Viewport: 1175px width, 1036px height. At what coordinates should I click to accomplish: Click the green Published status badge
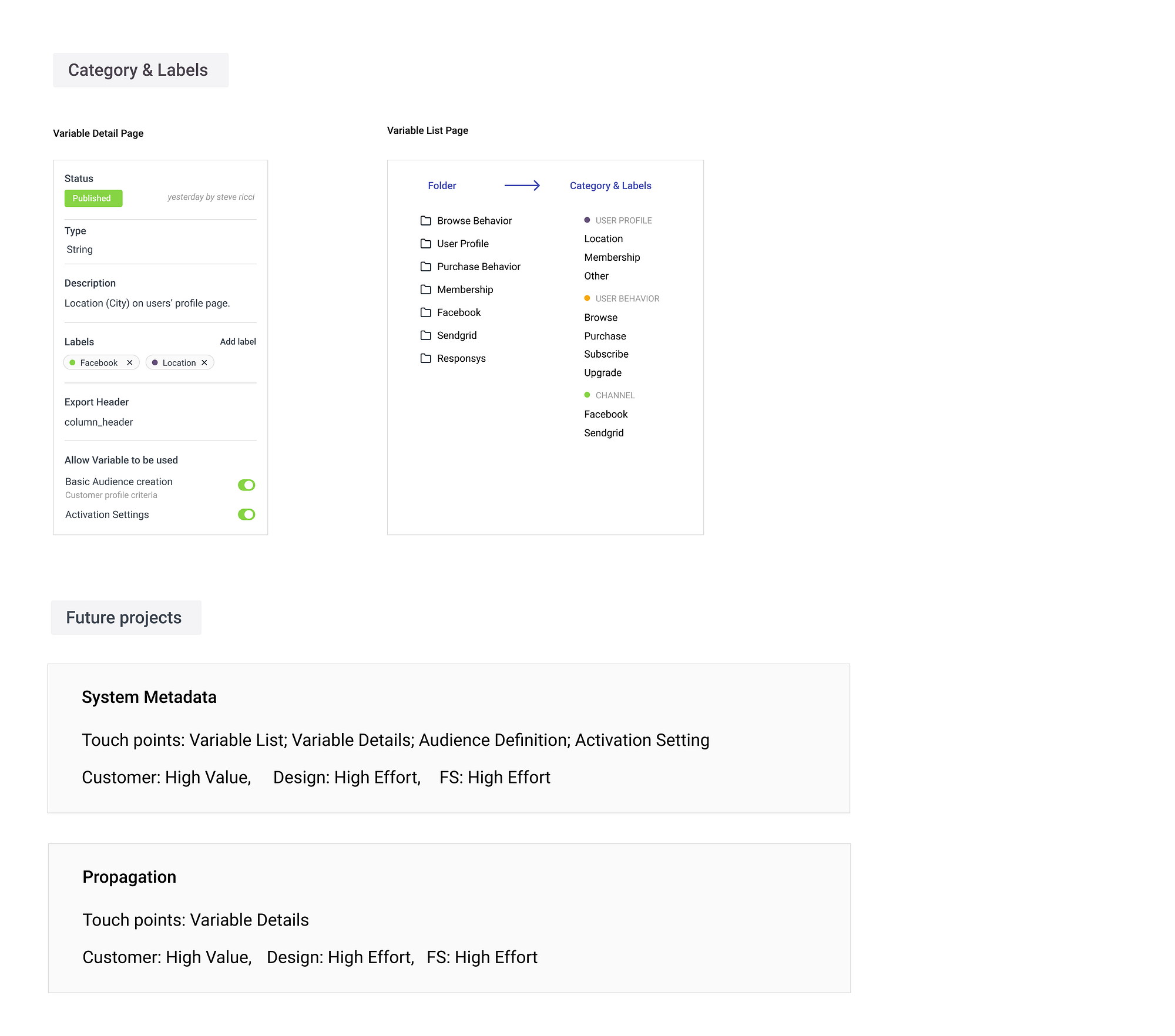pos(93,199)
